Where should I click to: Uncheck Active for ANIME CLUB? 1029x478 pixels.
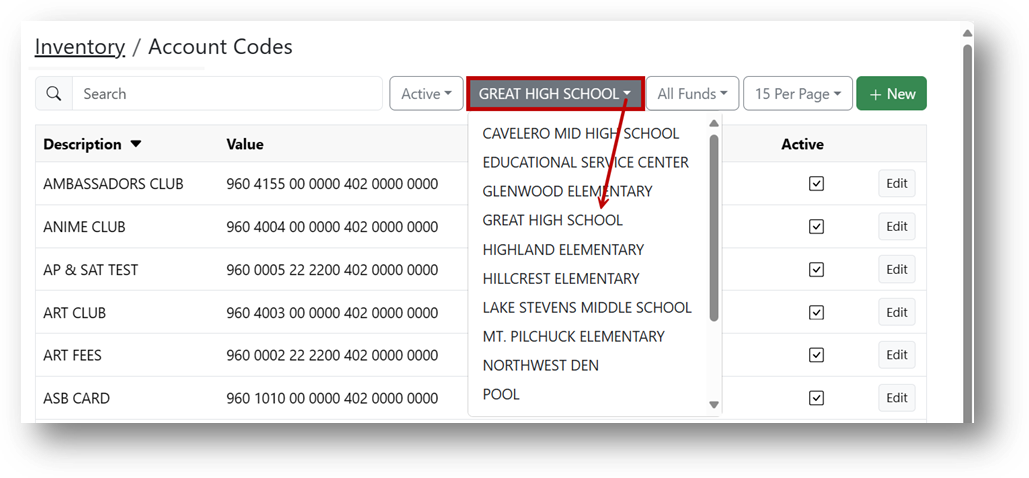pyautogui.click(x=816, y=227)
